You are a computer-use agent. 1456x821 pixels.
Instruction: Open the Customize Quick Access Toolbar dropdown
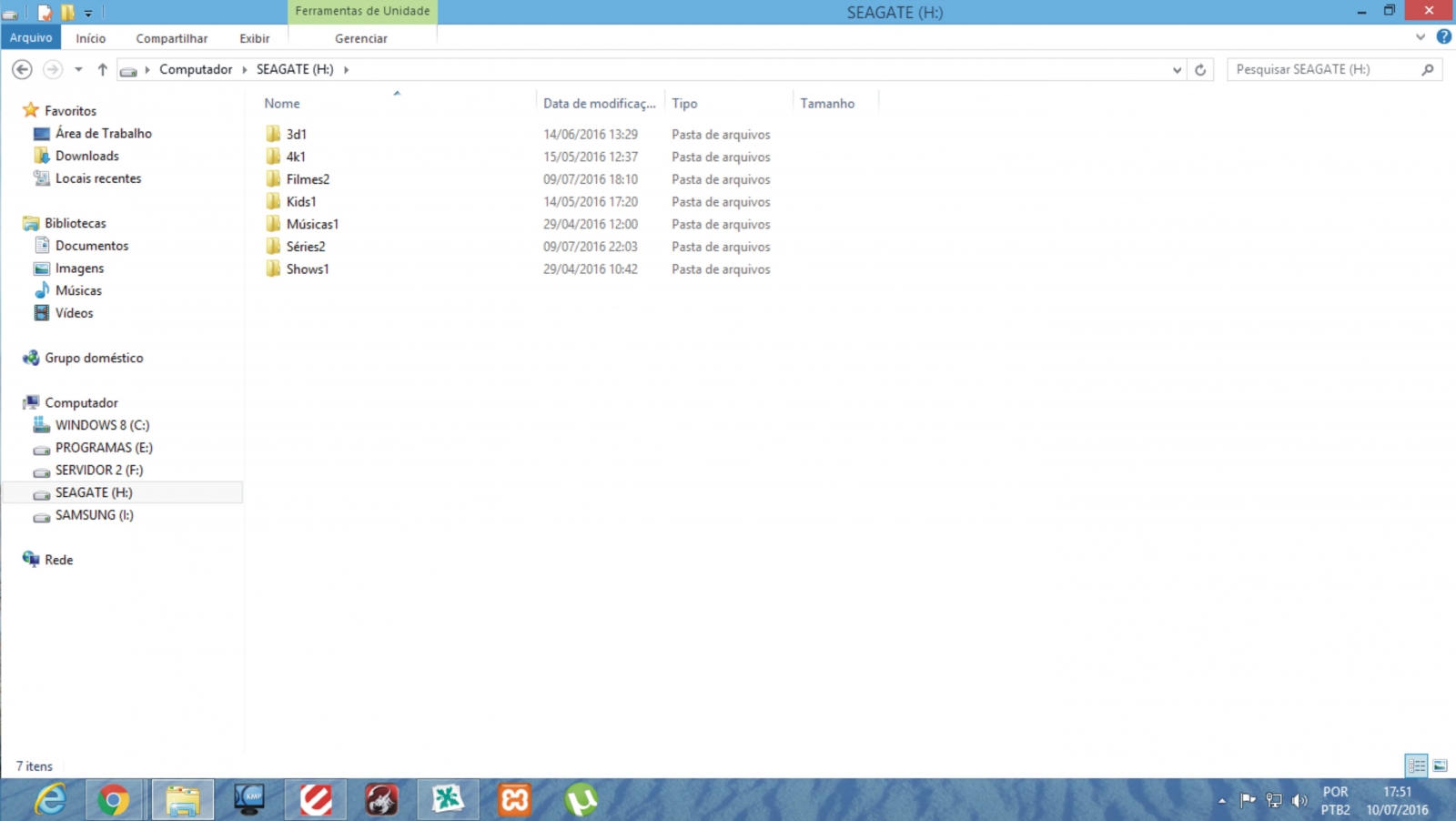coord(88,13)
